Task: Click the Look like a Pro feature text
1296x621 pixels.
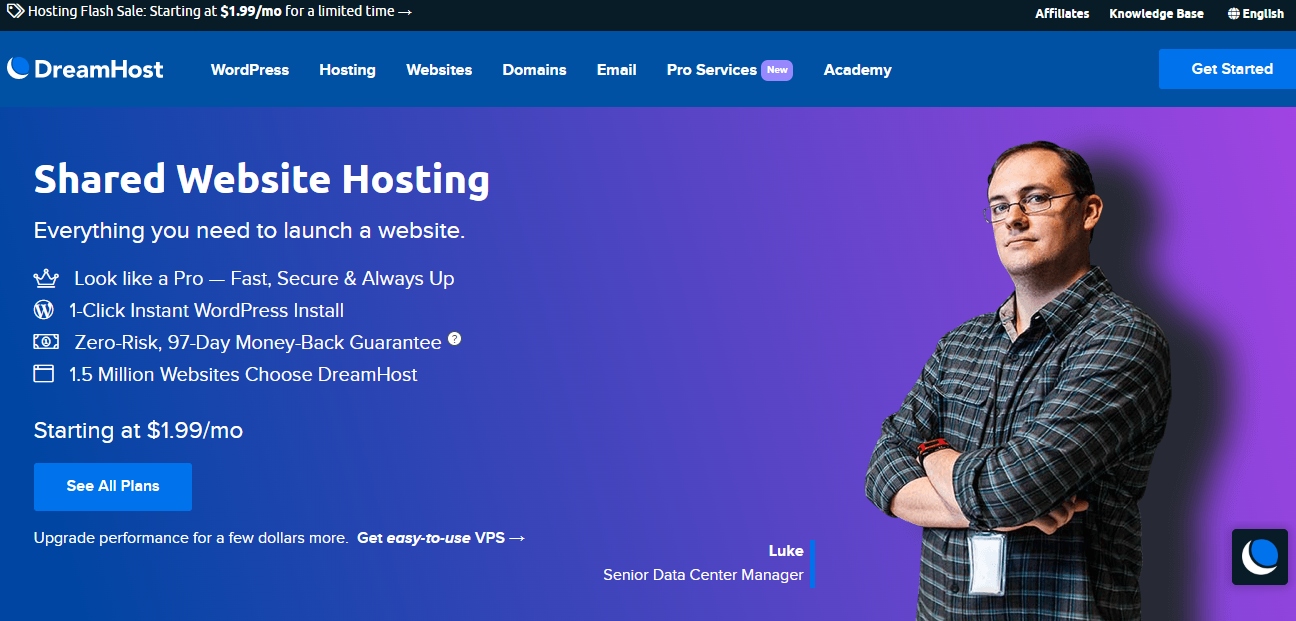Action: pyautogui.click(x=264, y=279)
